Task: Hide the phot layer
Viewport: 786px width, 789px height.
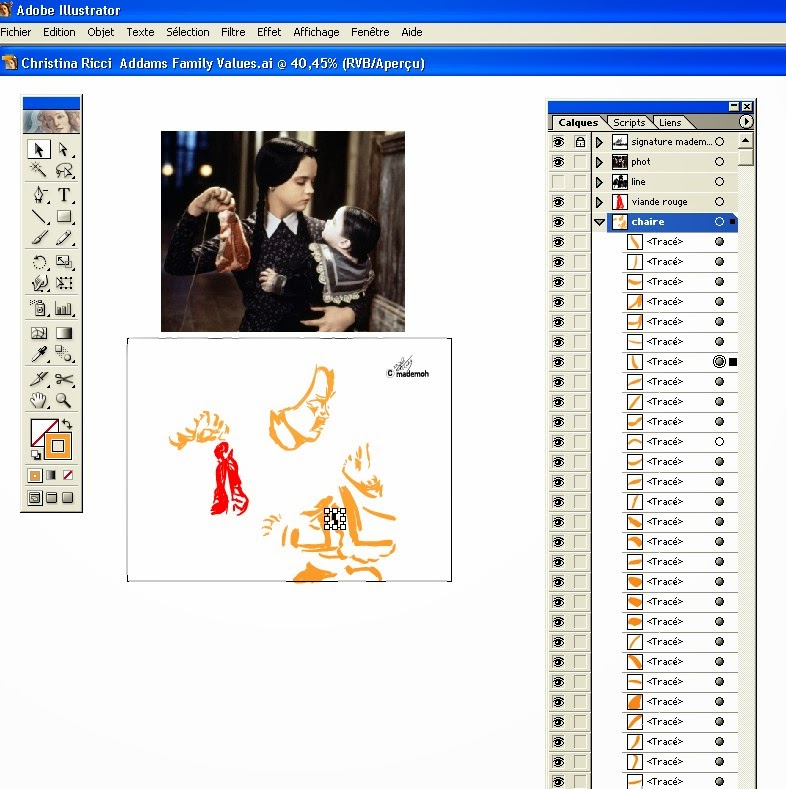Action: (559, 162)
